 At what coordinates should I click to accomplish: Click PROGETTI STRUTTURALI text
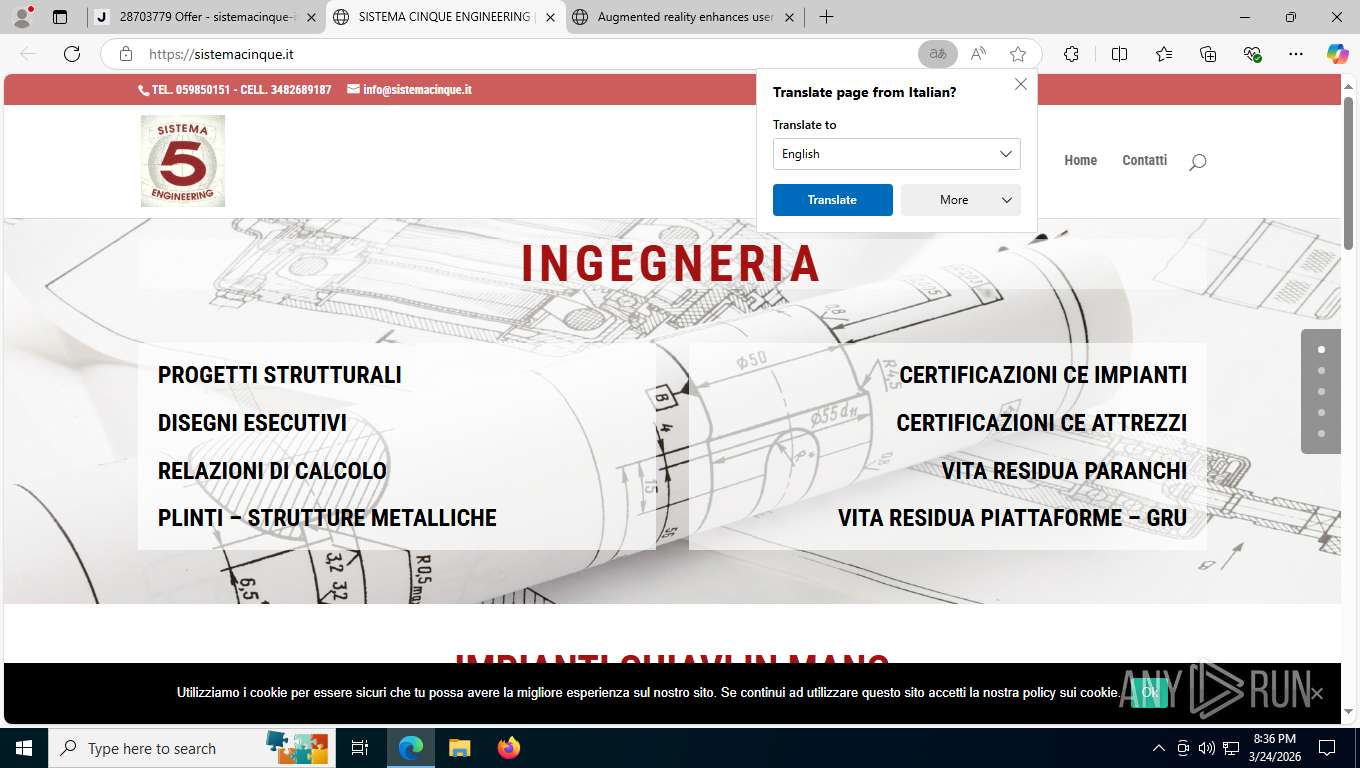pos(280,375)
